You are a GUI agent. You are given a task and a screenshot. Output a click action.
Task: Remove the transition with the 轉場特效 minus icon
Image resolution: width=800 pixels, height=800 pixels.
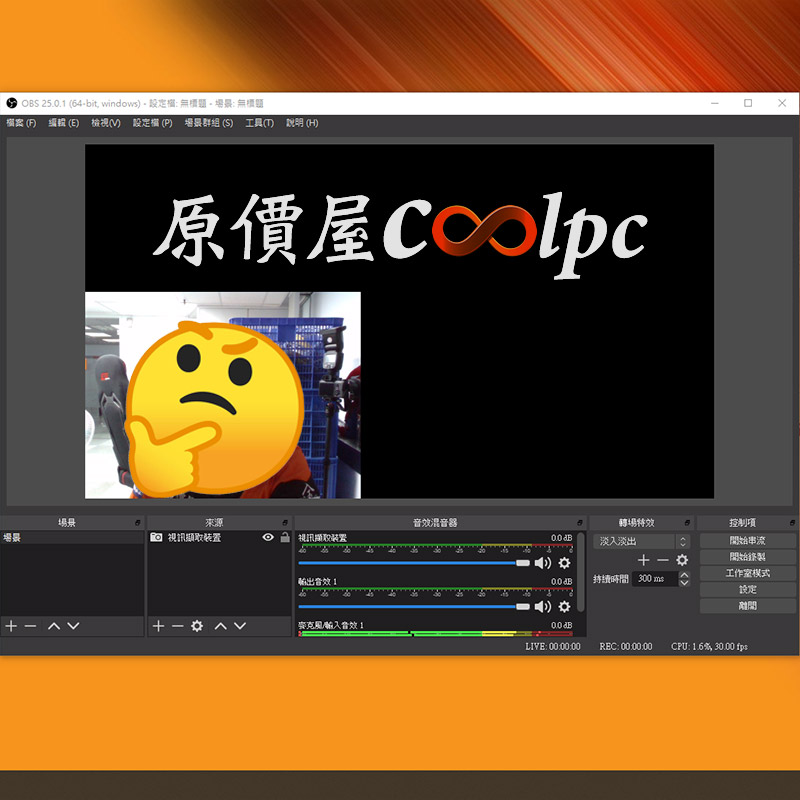pos(663,560)
